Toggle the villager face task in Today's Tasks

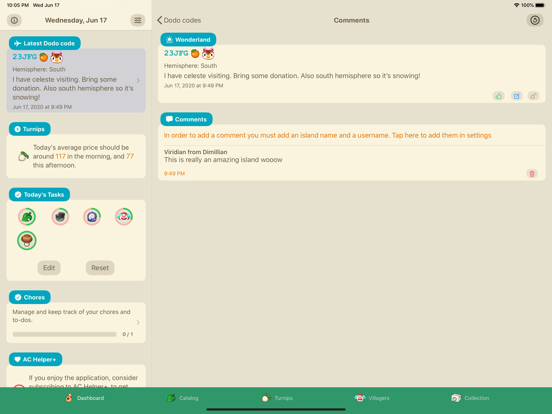124,217
